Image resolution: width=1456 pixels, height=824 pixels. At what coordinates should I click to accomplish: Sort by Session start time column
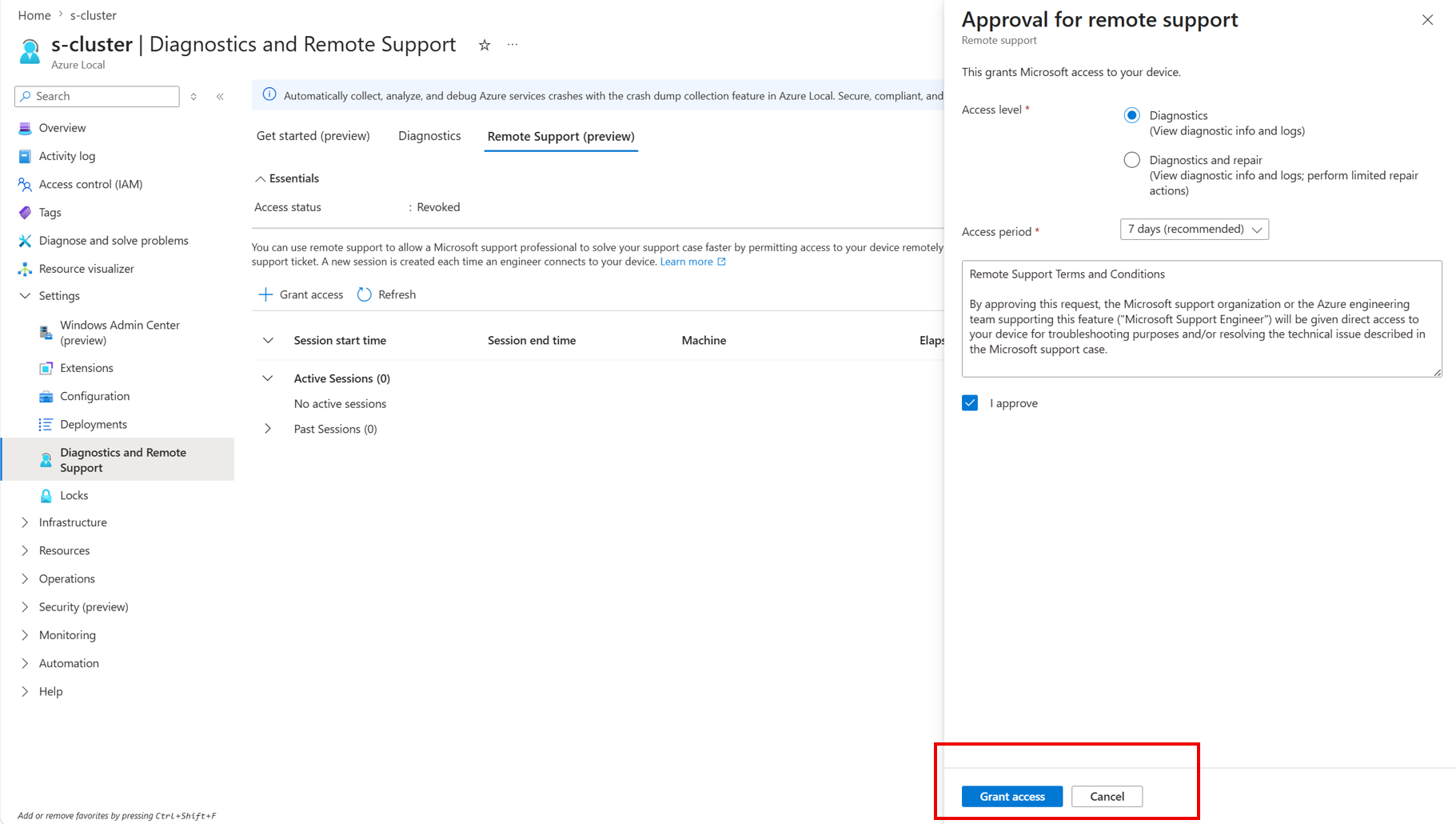(x=340, y=340)
